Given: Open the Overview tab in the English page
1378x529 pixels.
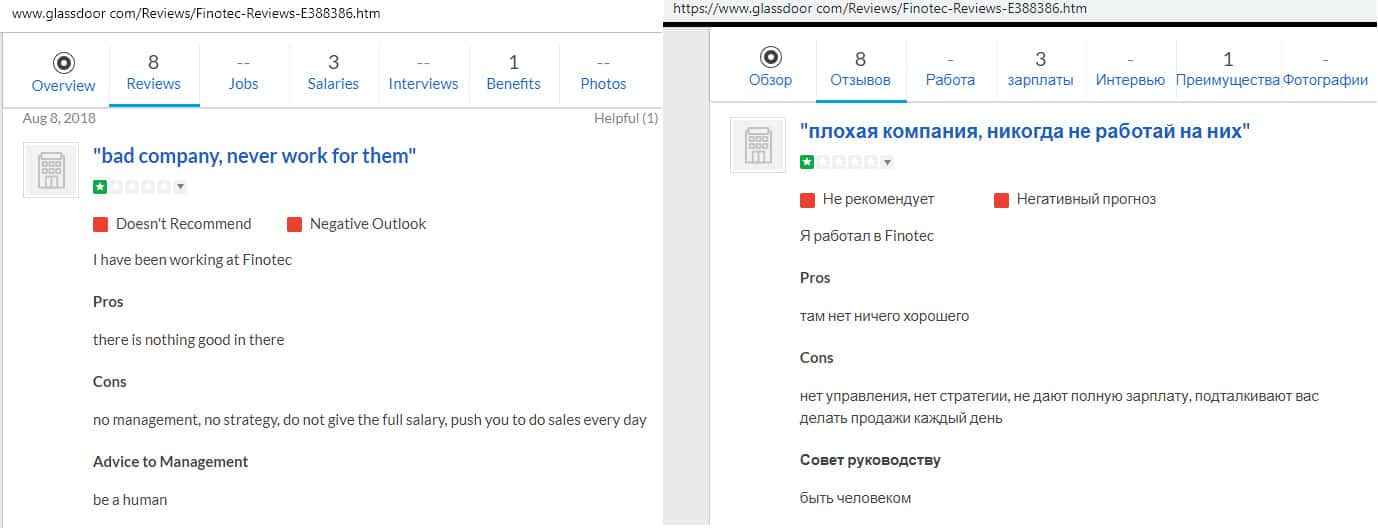Looking at the screenshot, I should point(64,72).
